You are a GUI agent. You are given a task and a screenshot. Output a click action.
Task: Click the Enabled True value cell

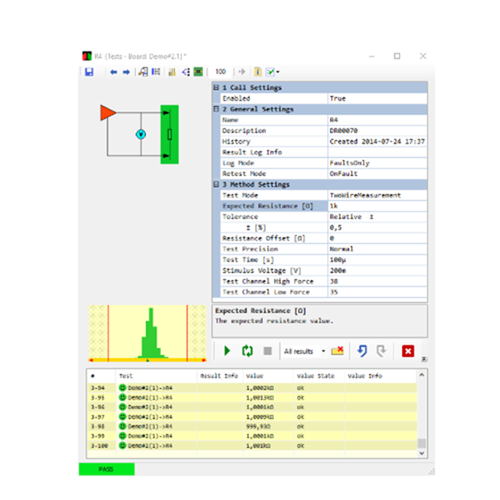(x=377, y=98)
